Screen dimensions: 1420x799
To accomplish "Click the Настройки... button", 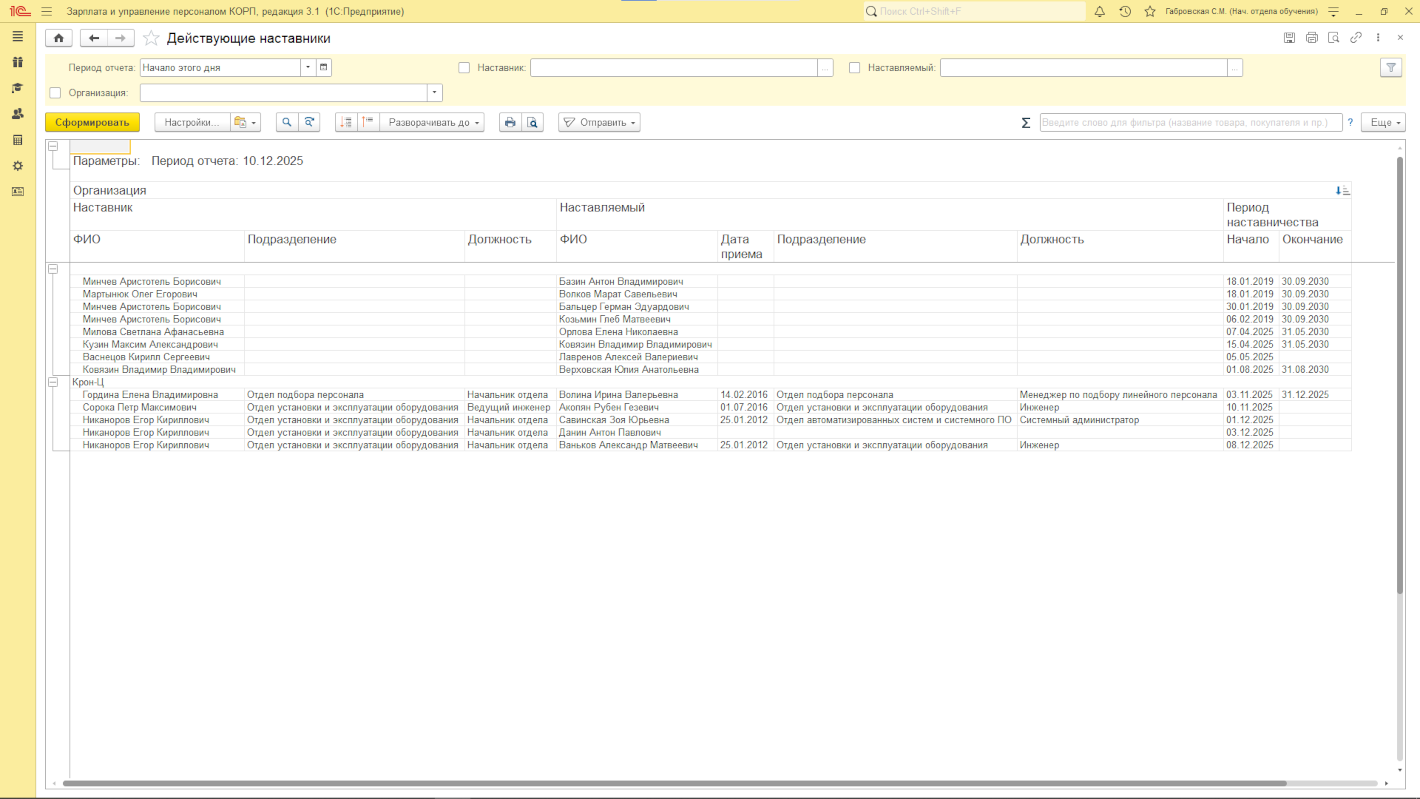I will pyautogui.click(x=192, y=122).
